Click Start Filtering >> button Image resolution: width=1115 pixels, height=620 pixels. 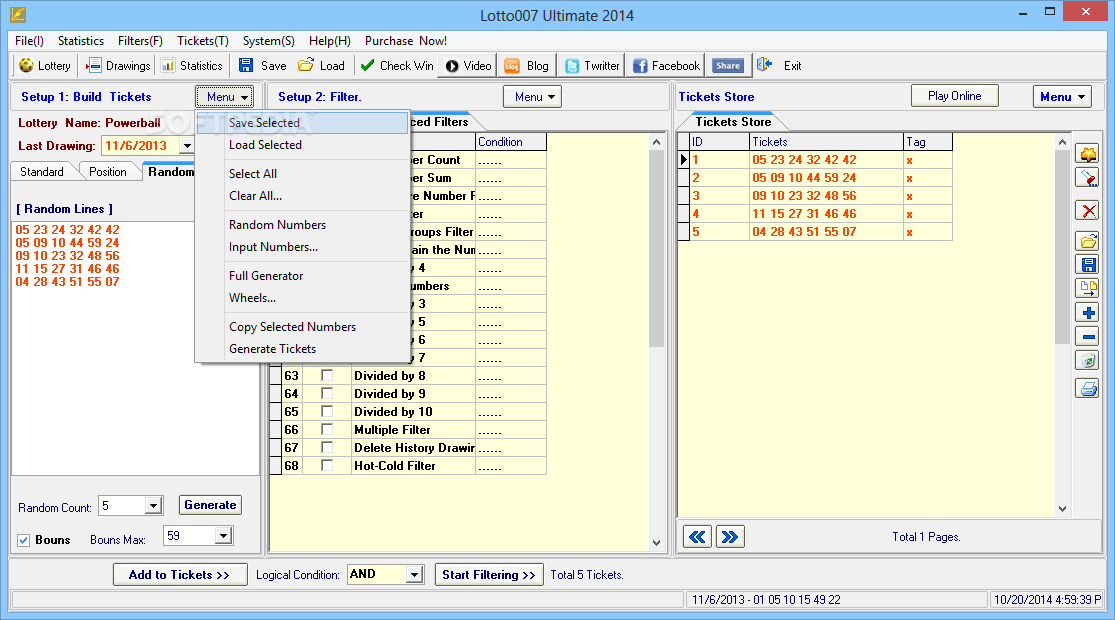(x=489, y=574)
